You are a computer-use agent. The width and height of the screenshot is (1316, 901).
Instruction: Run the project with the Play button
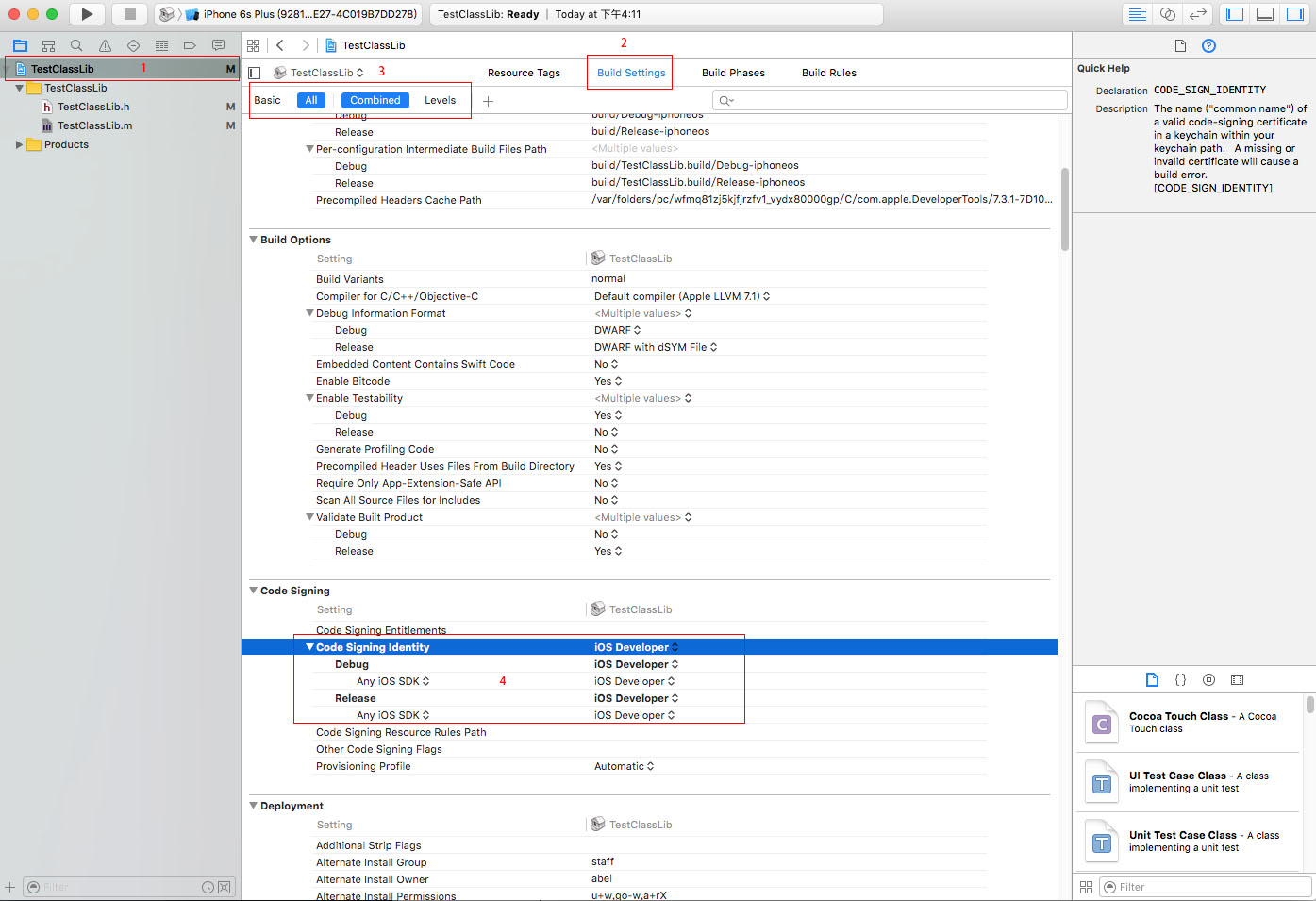[x=87, y=14]
